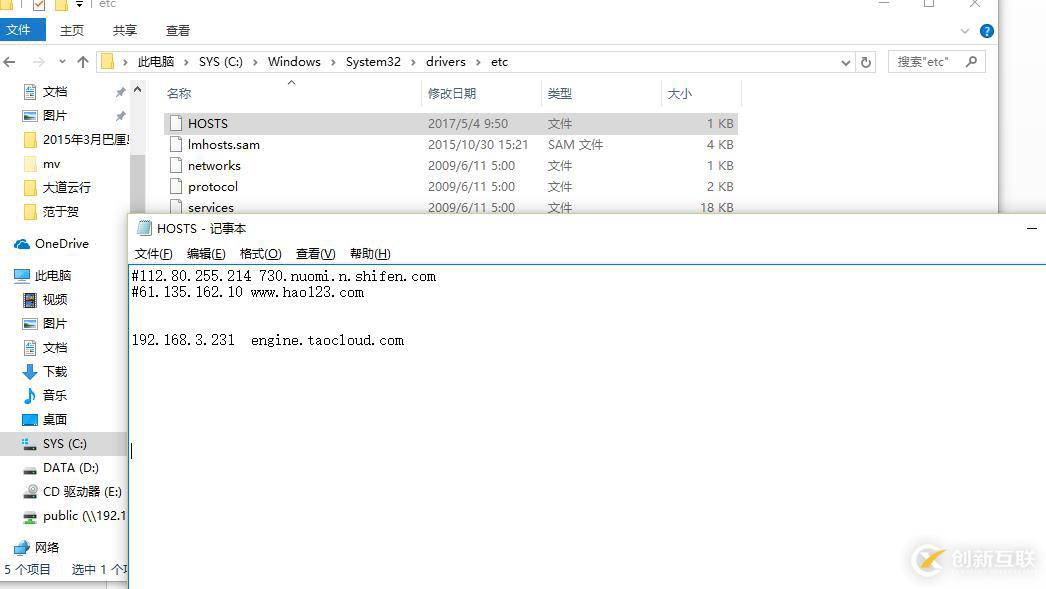Switch to the 查看 ribbon tab
This screenshot has height=589, width=1046.
point(177,31)
